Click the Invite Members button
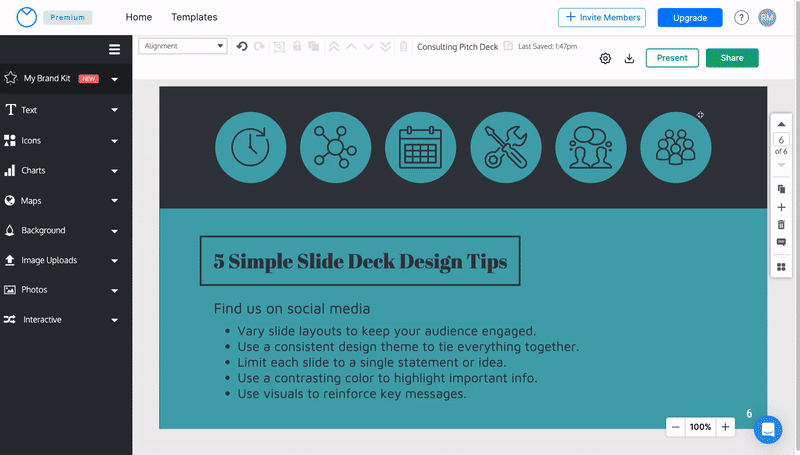This screenshot has height=455, width=800. pos(602,17)
